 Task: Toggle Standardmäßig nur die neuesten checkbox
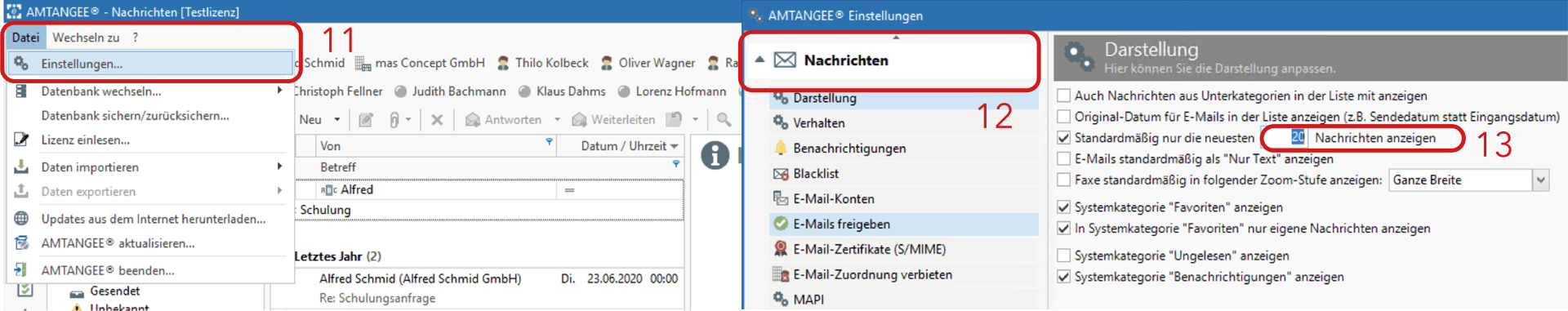coord(1063,138)
